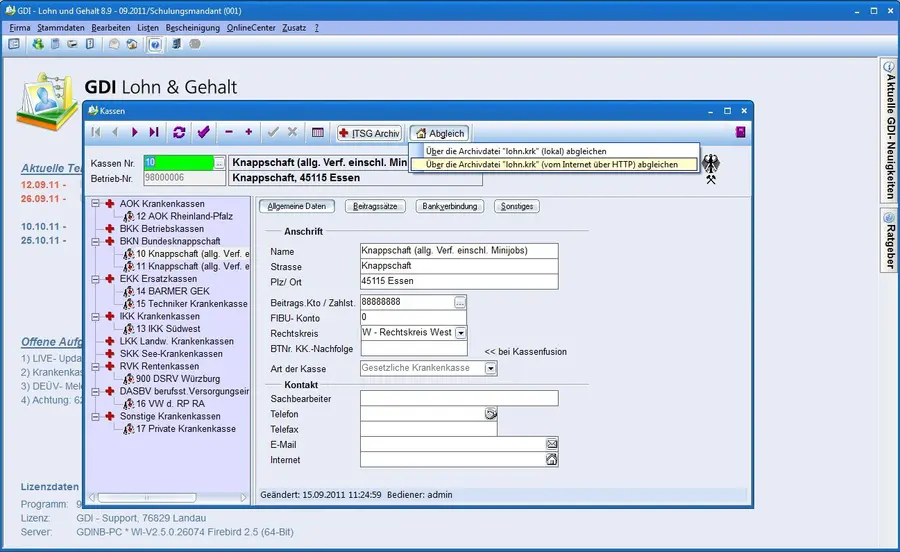Choose the HTTP Internet lohn.krk abgleichen entry
The width and height of the screenshot is (900, 552).
(x=552, y=164)
